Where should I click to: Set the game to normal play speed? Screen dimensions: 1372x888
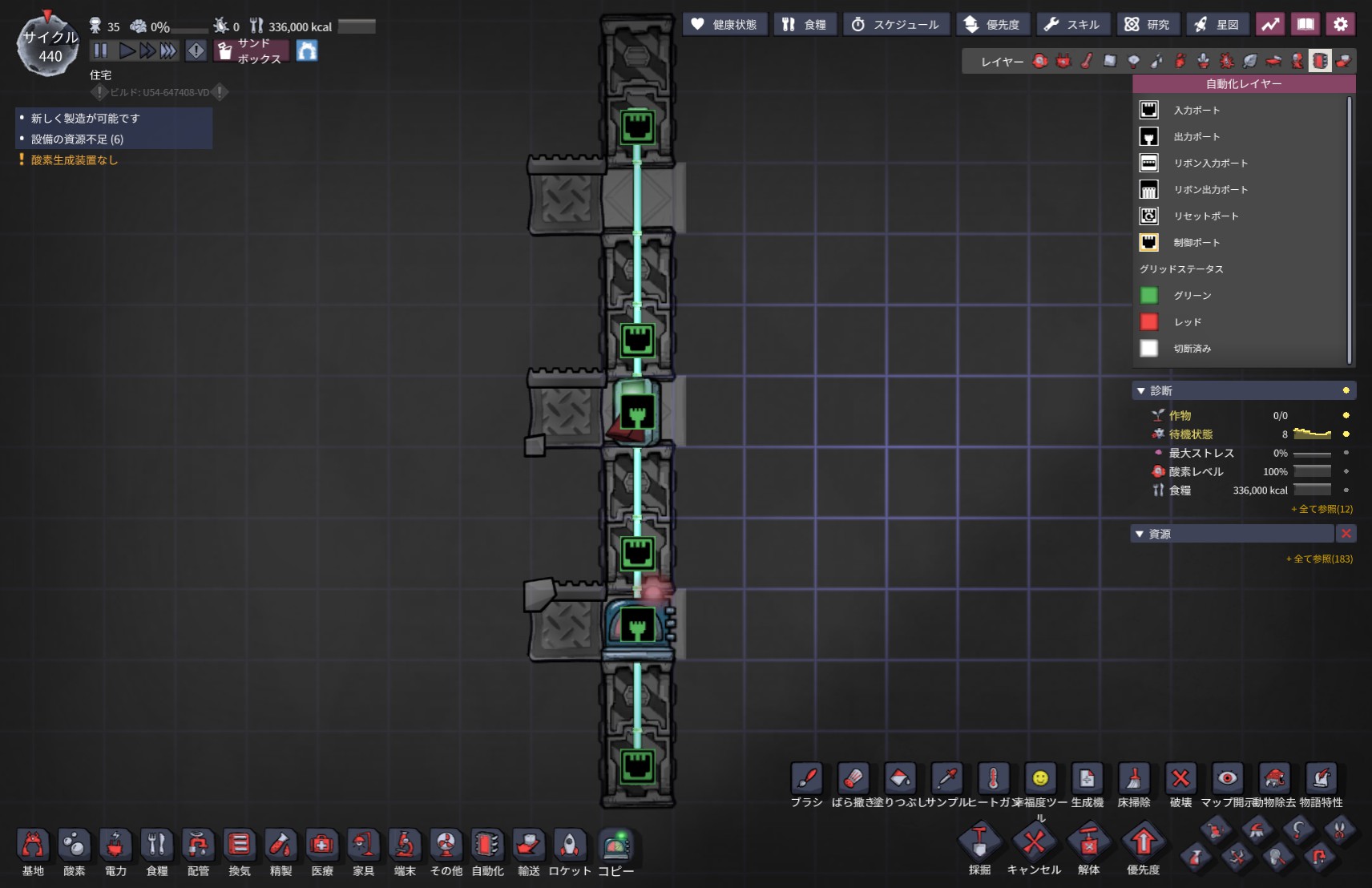(x=127, y=51)
